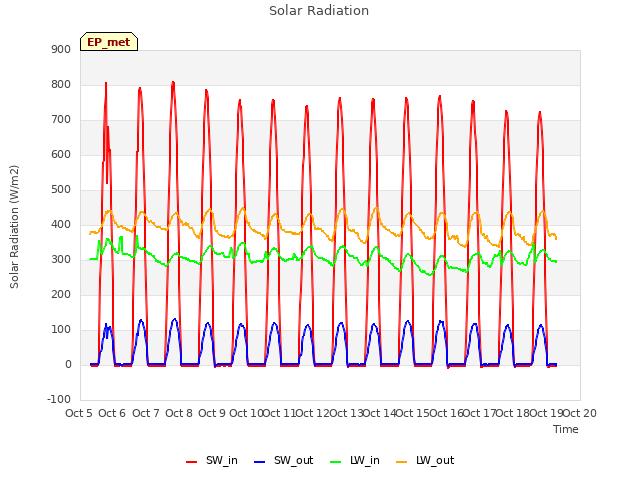Click the 900 y-axis tick label
Screen dimensions: 640x480
coord(61,49)
